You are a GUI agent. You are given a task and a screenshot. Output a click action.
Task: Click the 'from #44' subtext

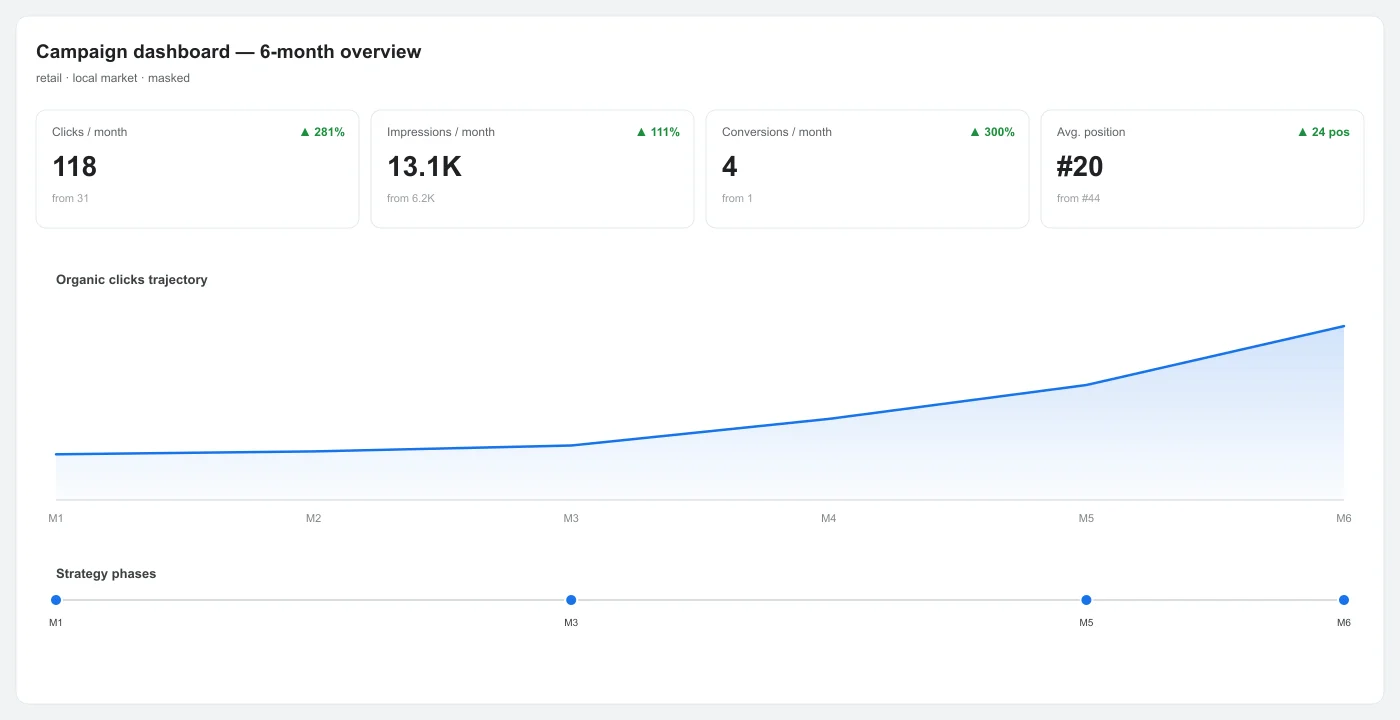click(1080, 198)
